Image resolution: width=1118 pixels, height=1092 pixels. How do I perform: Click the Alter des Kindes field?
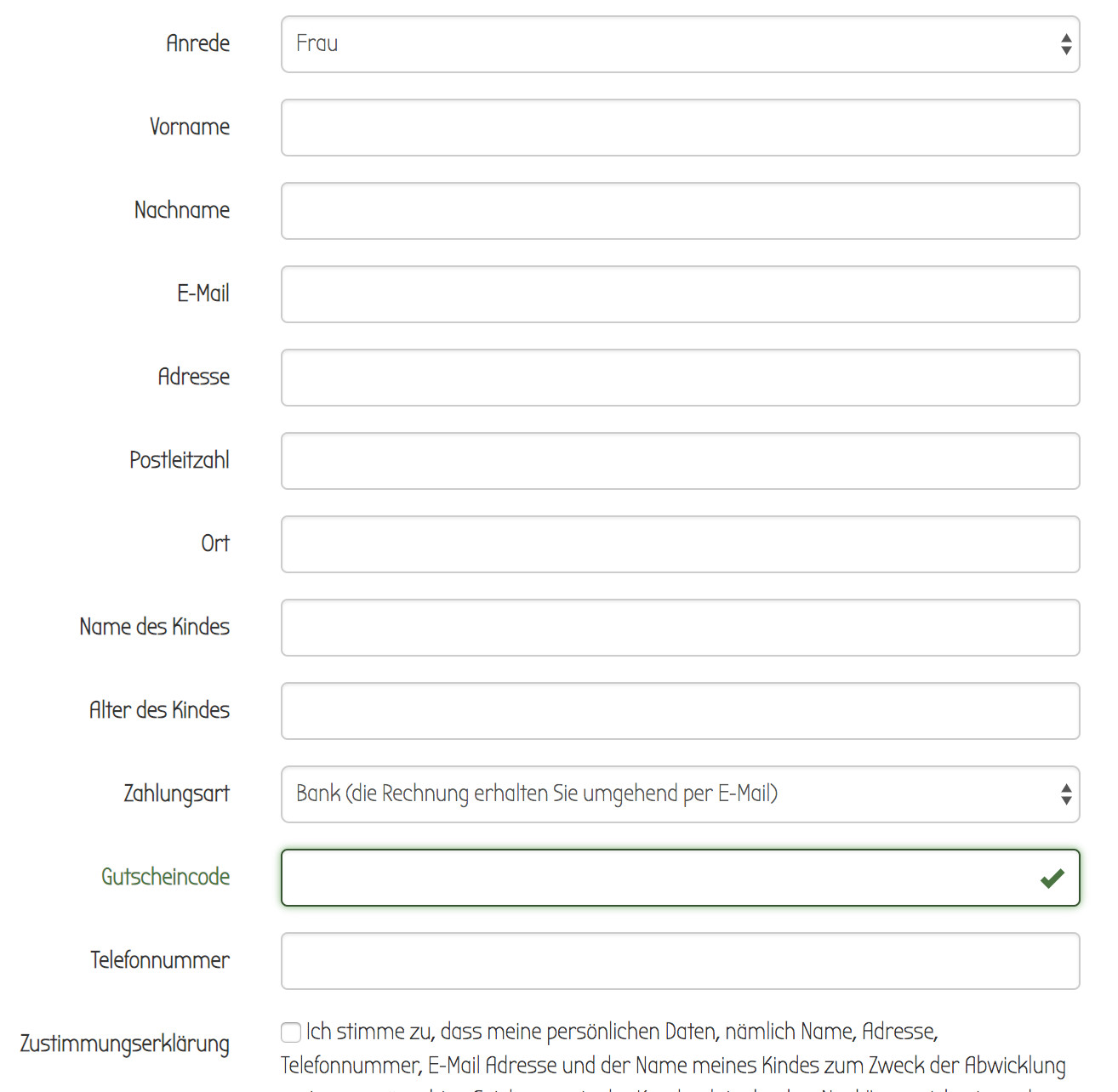(x=679, y=711)
